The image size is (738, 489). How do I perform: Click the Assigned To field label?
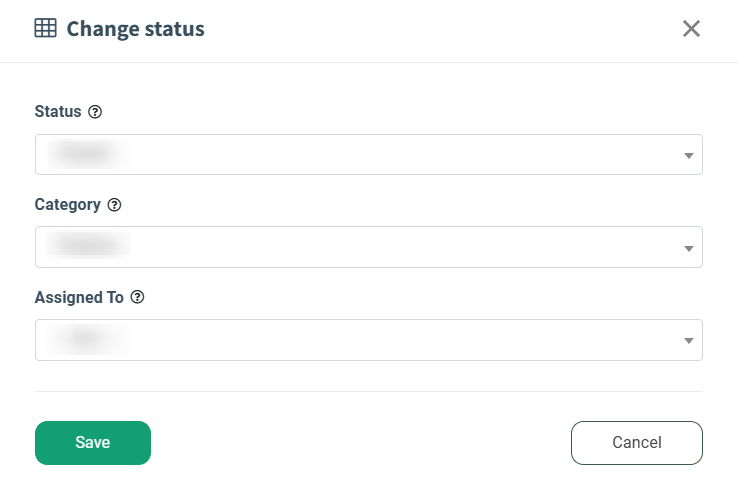tap(79, 297)
